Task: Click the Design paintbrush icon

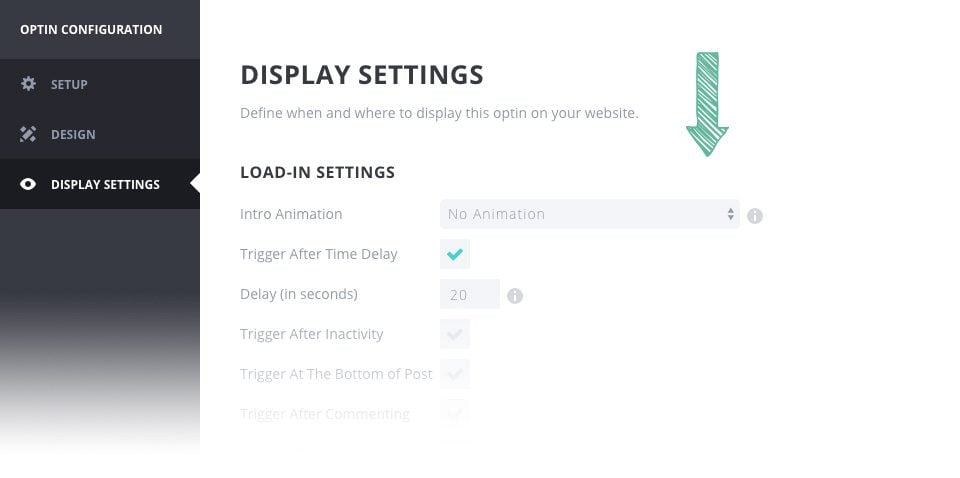Action: (28, 134)
